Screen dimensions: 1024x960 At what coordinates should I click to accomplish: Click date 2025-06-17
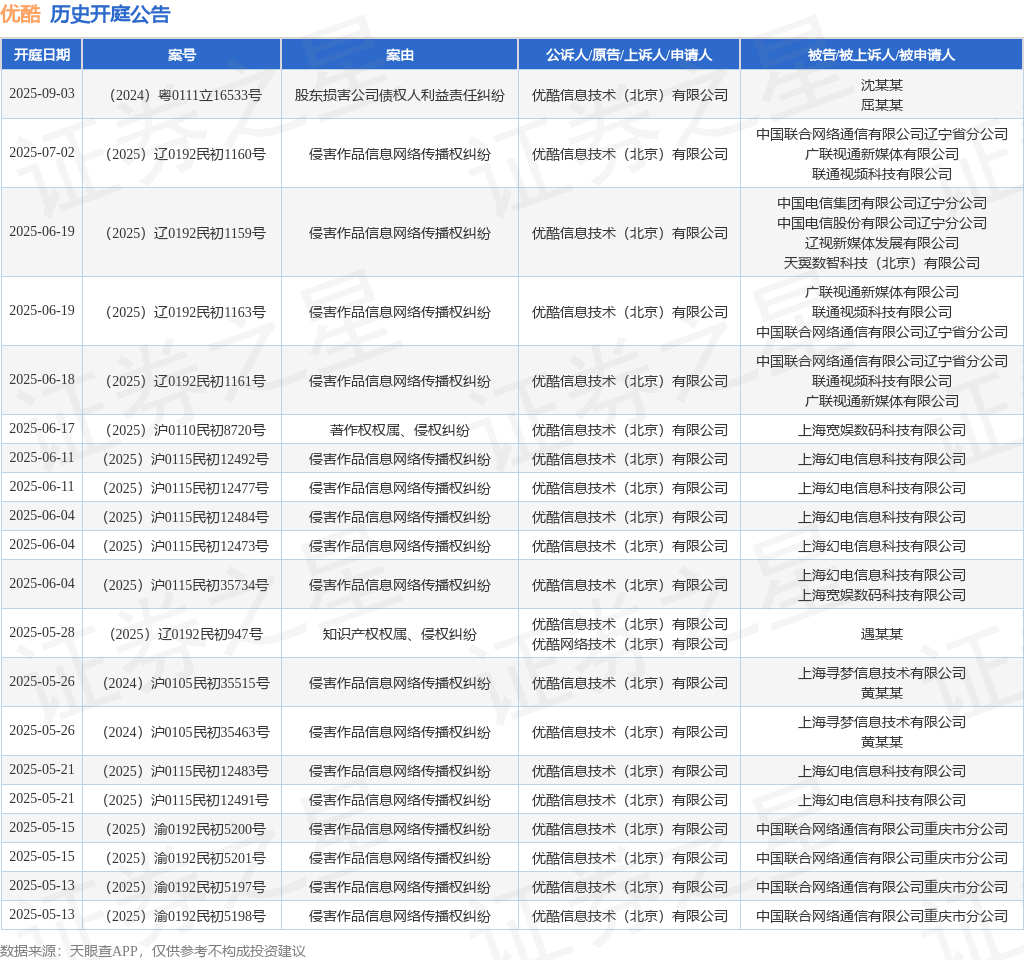(42, 428)
